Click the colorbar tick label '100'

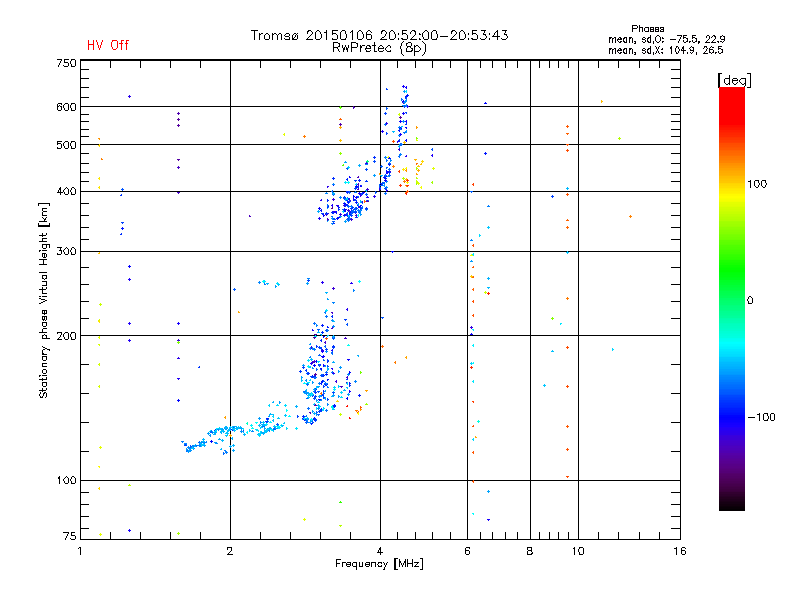pos(757,184)
